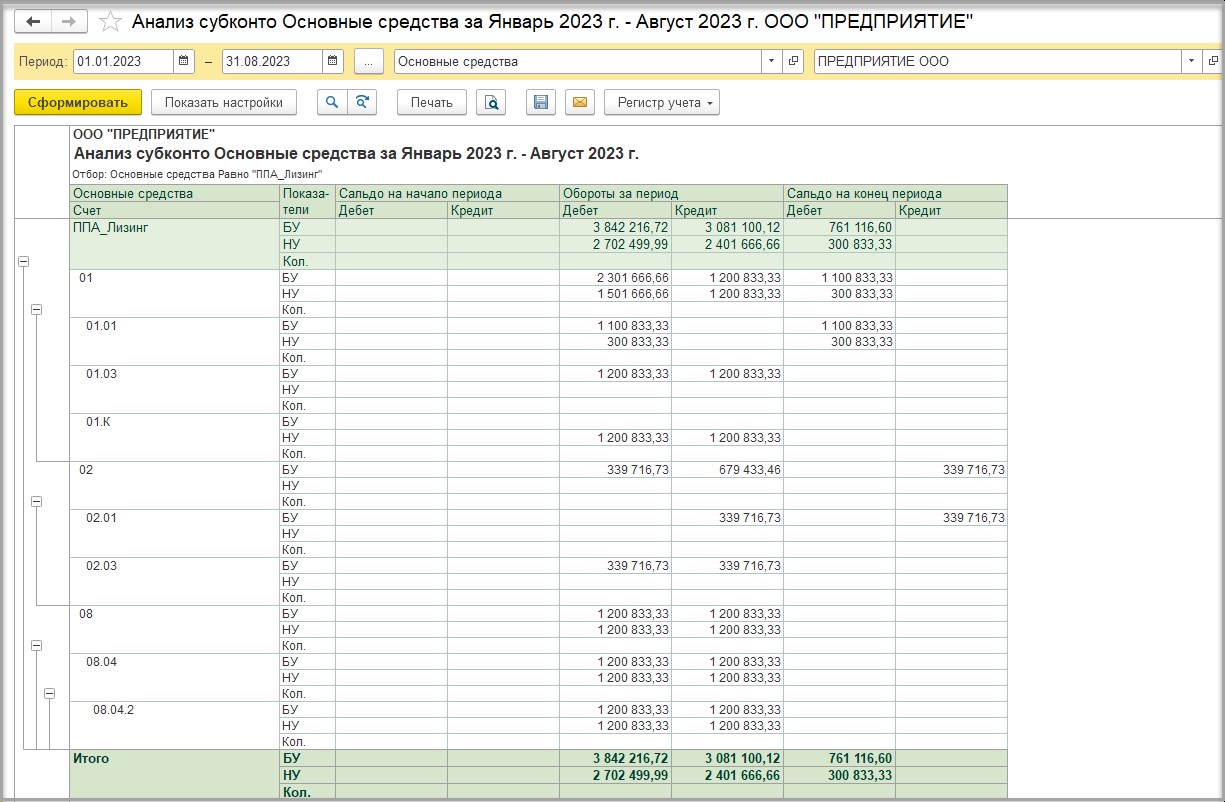Click the back navigation arrow
1225x802 pixels.
pos(33,21)
